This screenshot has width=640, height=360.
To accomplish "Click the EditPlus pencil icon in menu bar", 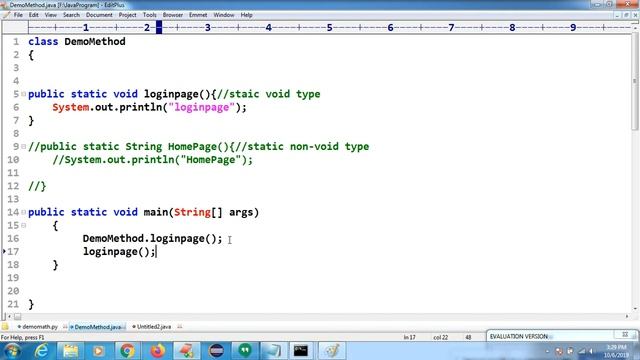I will point(6,15).
